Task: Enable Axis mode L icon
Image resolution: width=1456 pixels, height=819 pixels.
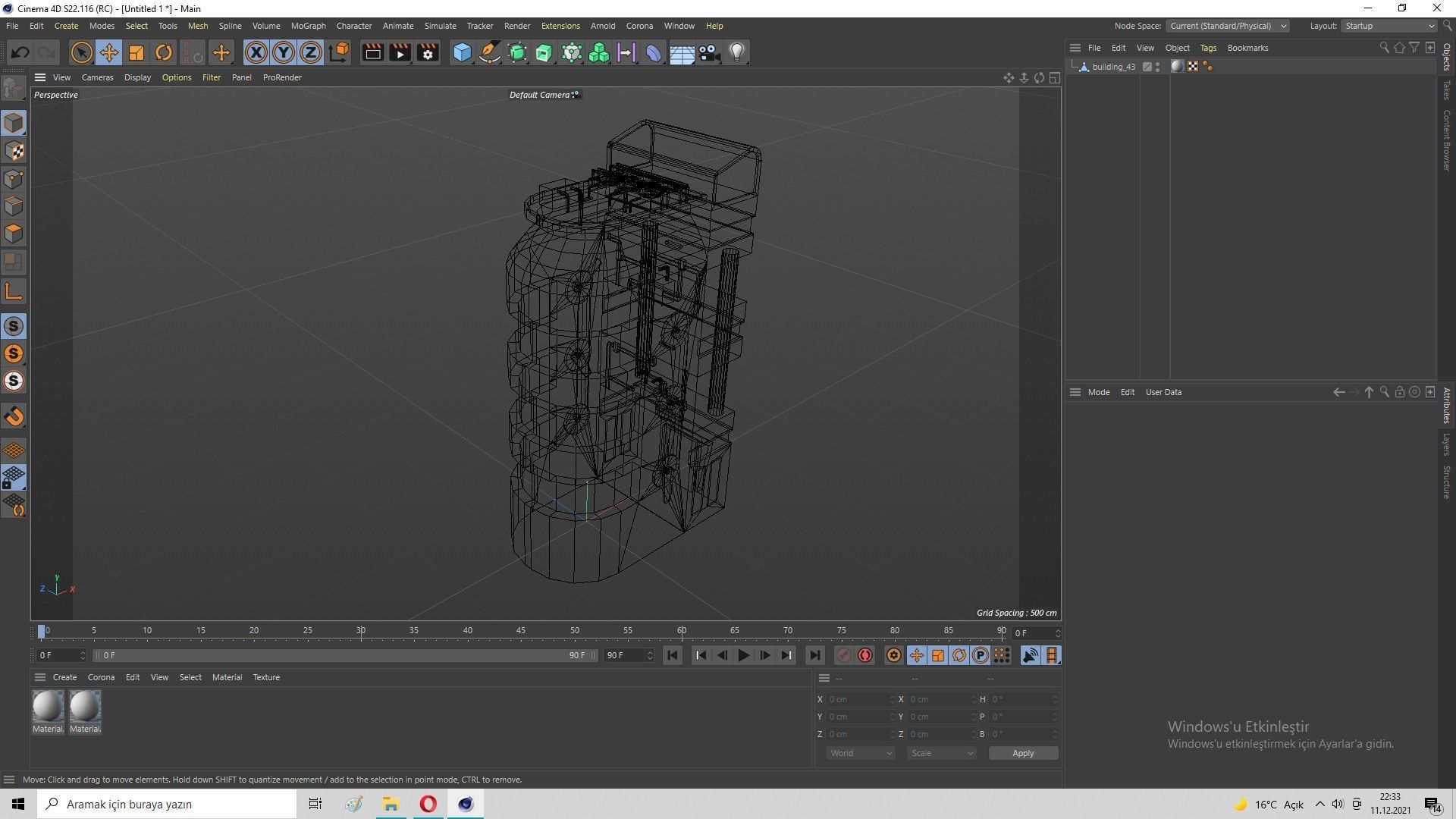Action: click(x=14, y=291)
